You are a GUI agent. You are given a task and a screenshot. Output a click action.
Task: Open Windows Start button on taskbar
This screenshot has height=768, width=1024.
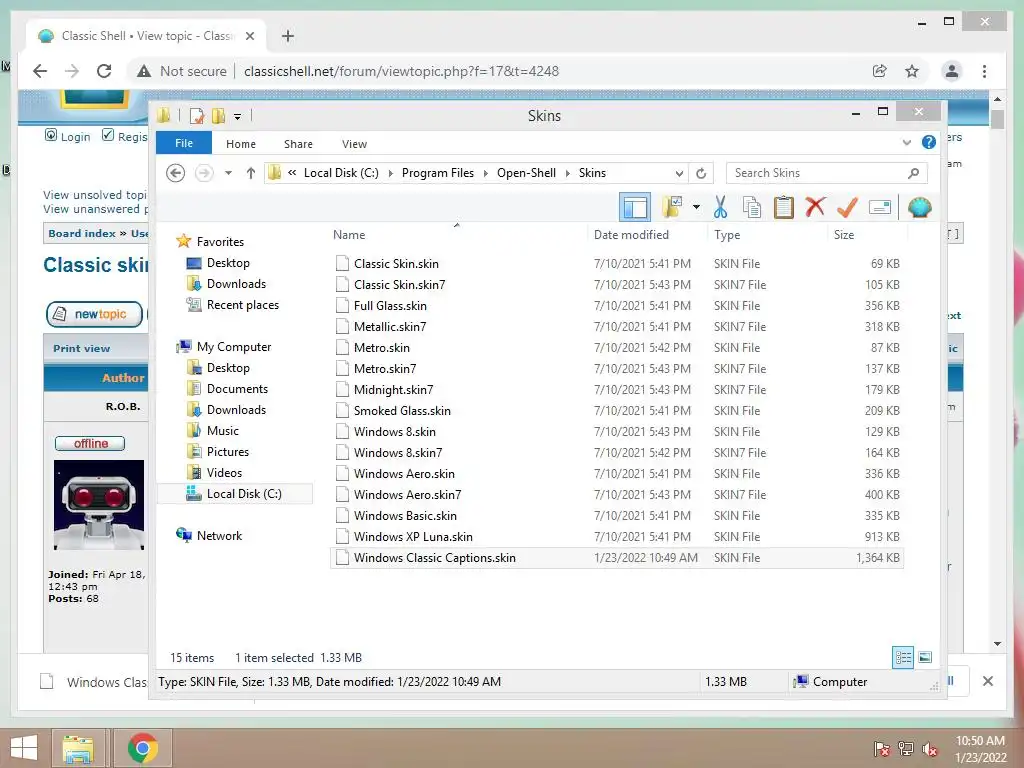click(x=24, y=748)
